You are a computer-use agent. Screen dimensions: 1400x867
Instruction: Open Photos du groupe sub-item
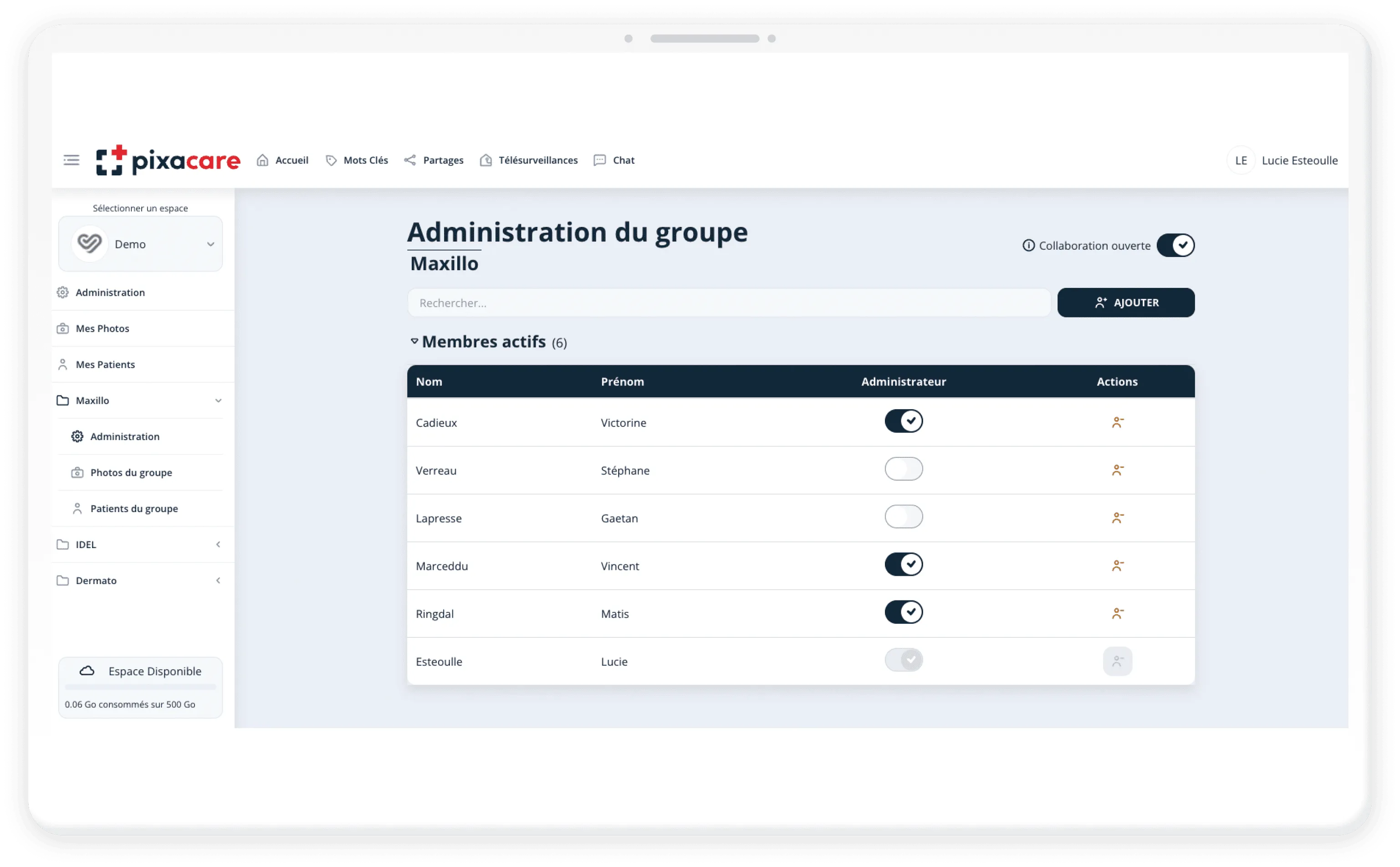(x=140, y=472)
